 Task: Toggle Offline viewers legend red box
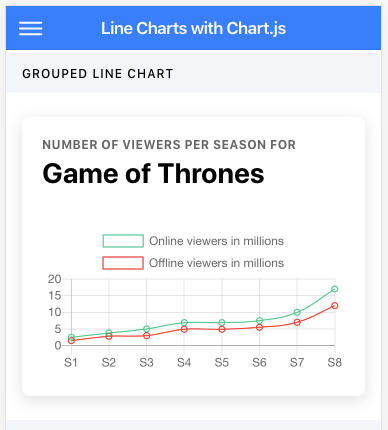pyautogui.click(x=123, y=263)
